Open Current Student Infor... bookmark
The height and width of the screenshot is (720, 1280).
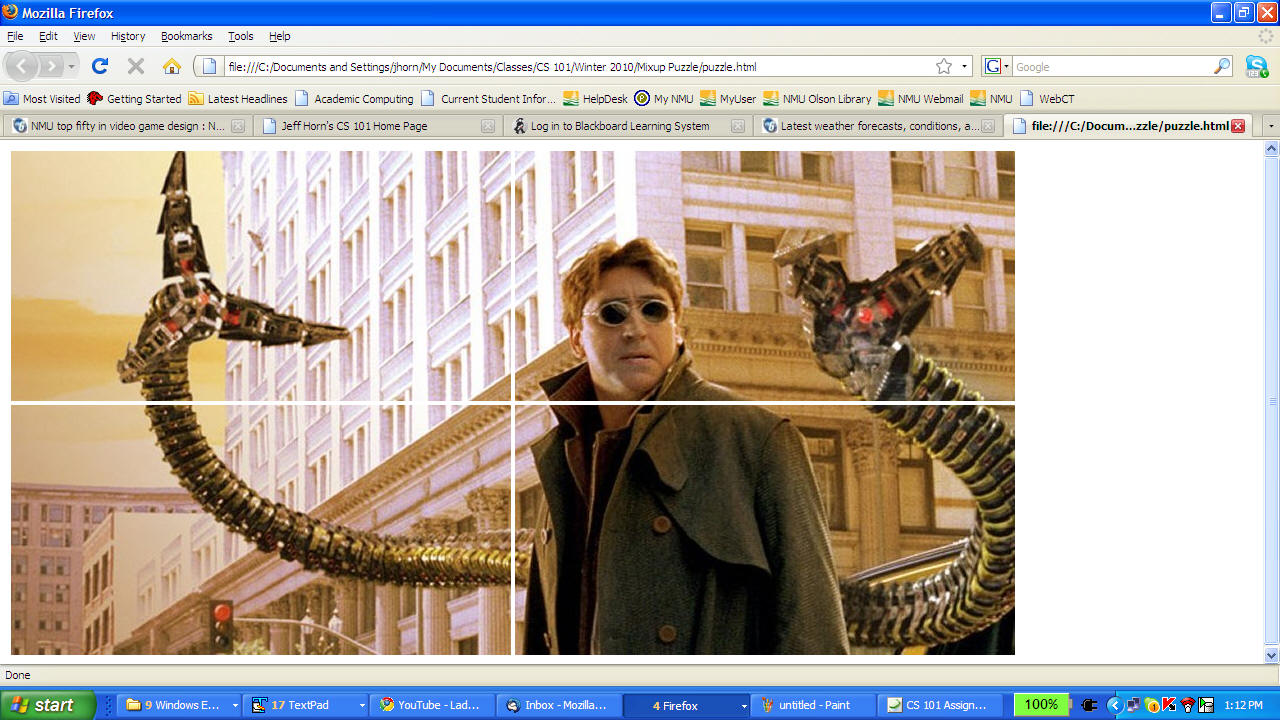coord(488,99)
